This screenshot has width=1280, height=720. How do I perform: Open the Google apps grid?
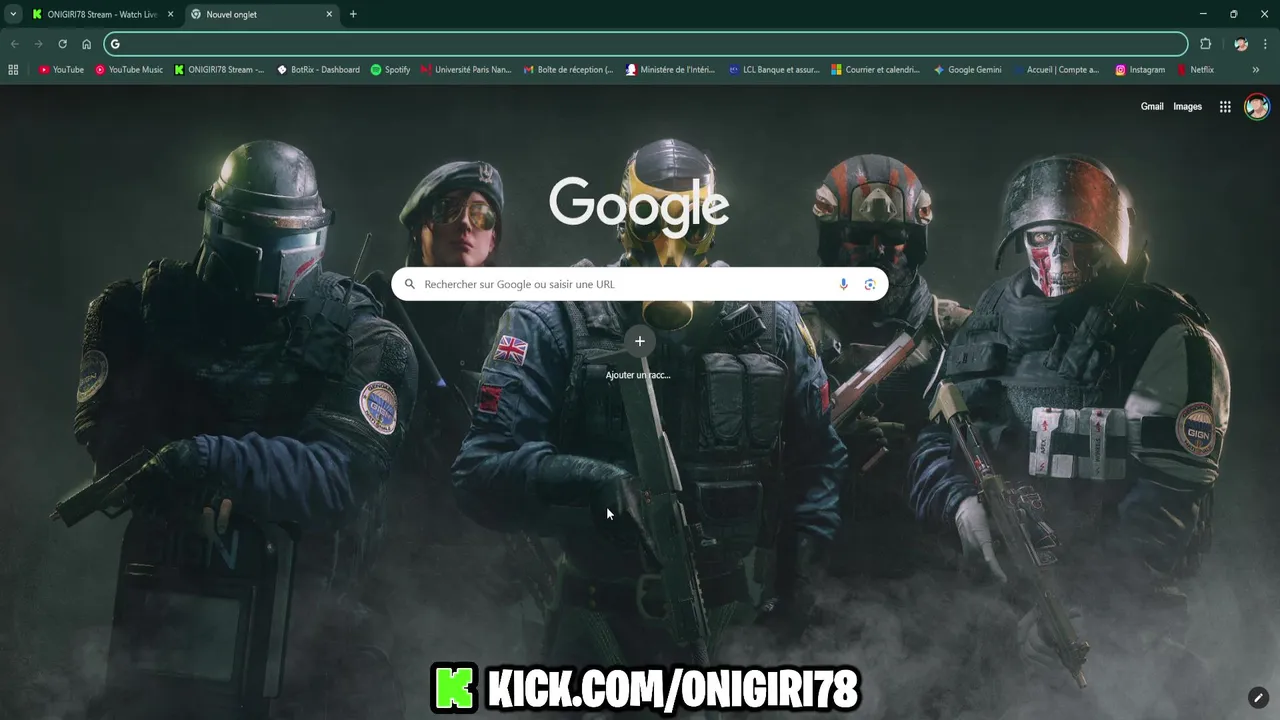(x=1225, y=107)
